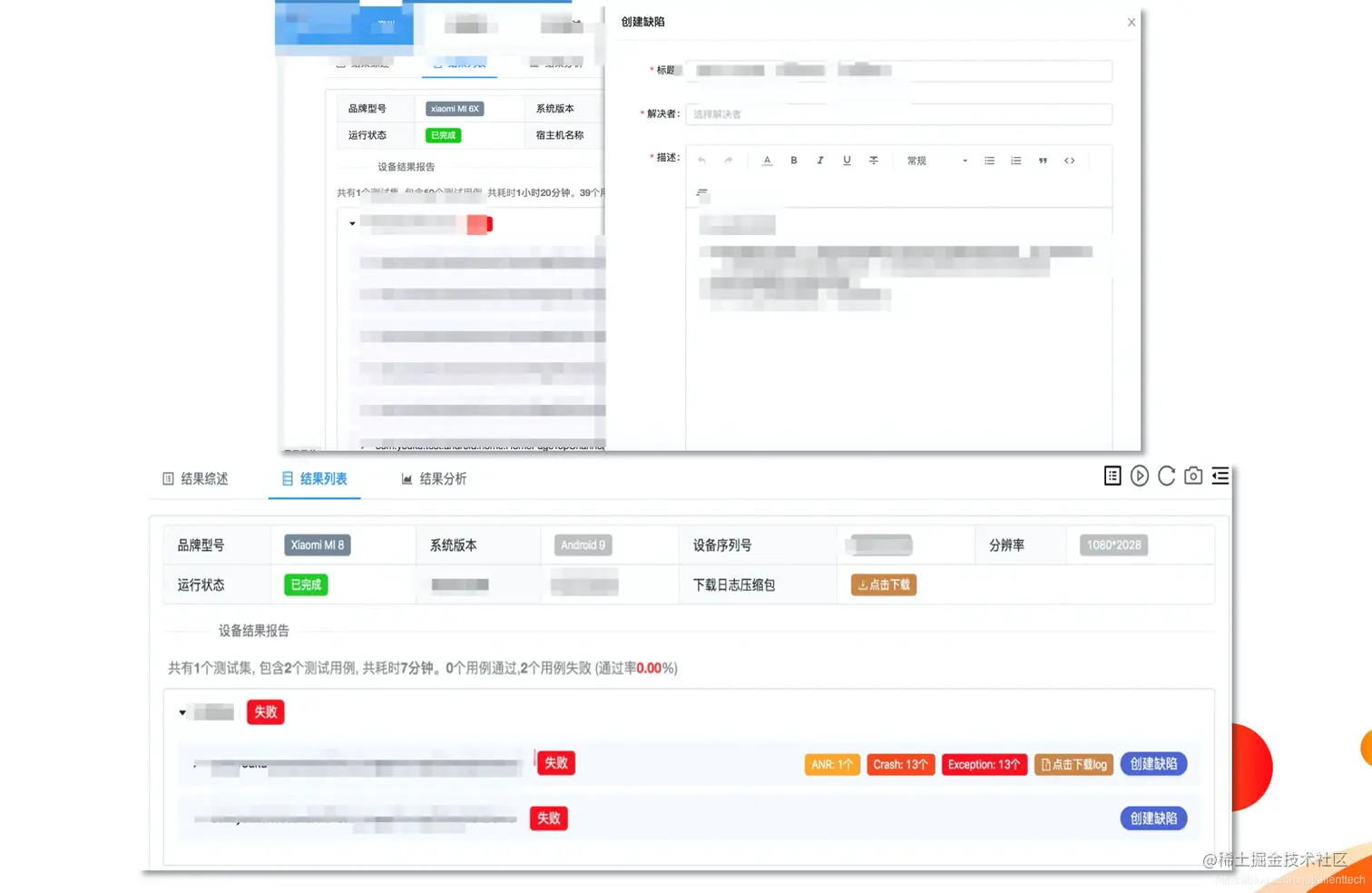Click the Crash: 13个 badge
Viewport: 1372px width, 893px height.
click(x=900, y=764)
